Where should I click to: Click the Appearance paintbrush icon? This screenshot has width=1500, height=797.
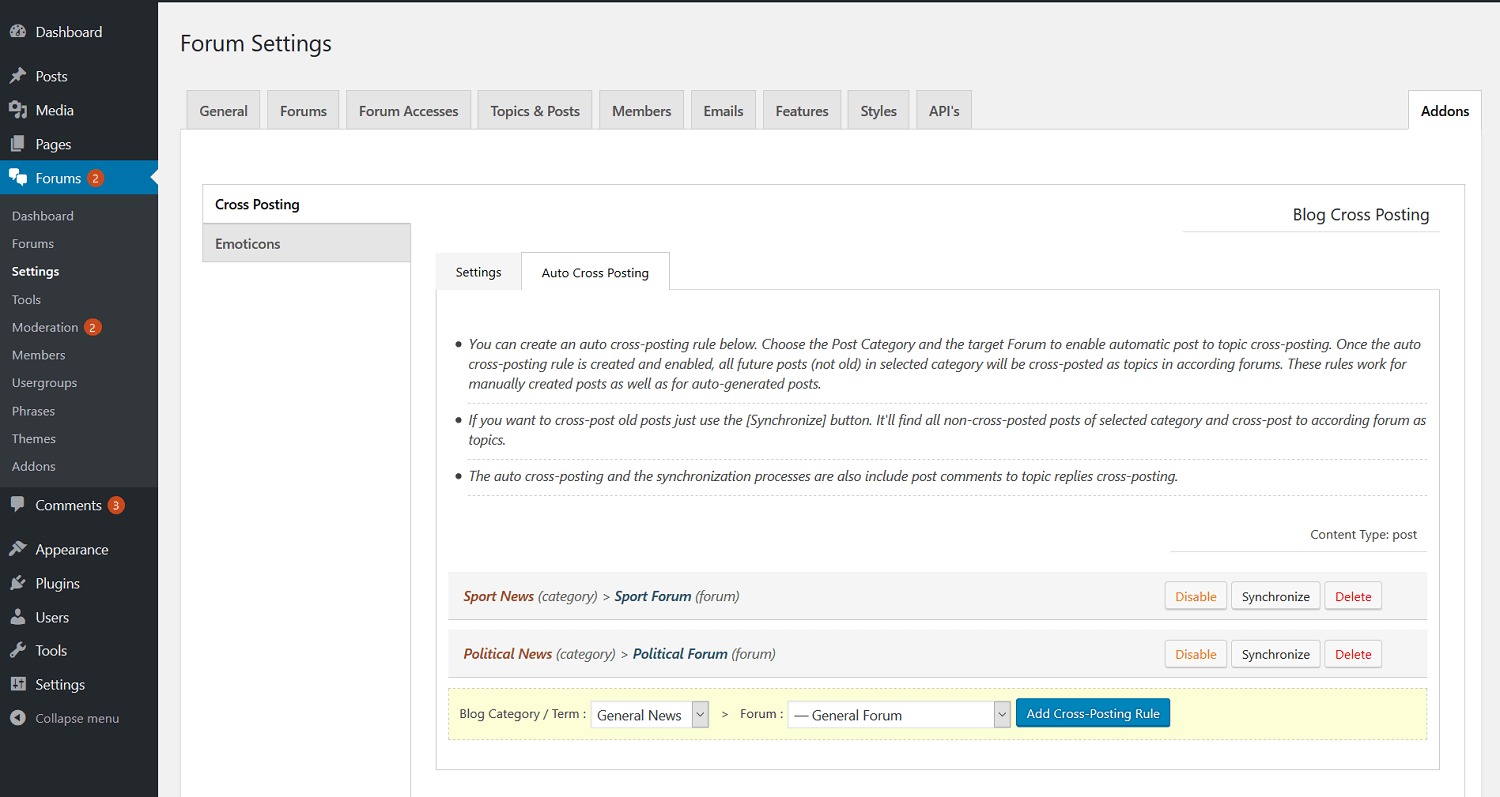(18, 549)
